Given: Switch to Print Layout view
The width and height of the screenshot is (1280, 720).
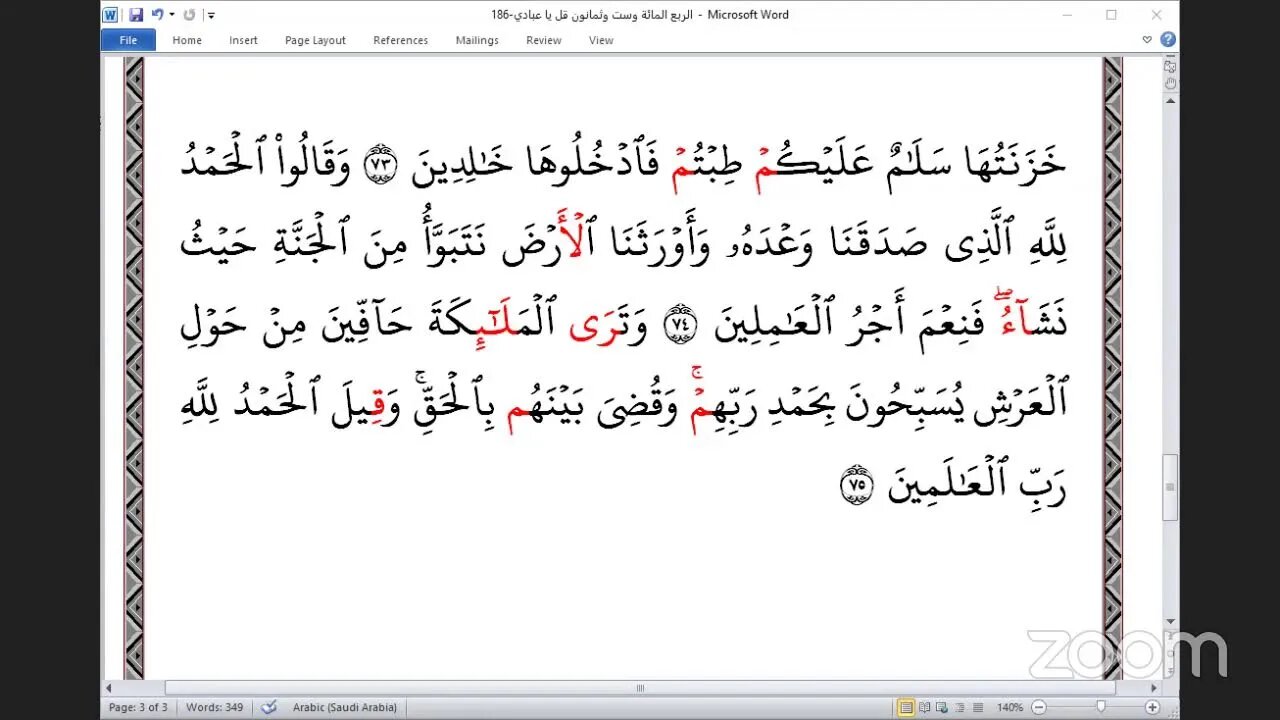Looking at the screenshot, I should click(x=906, y=707).
